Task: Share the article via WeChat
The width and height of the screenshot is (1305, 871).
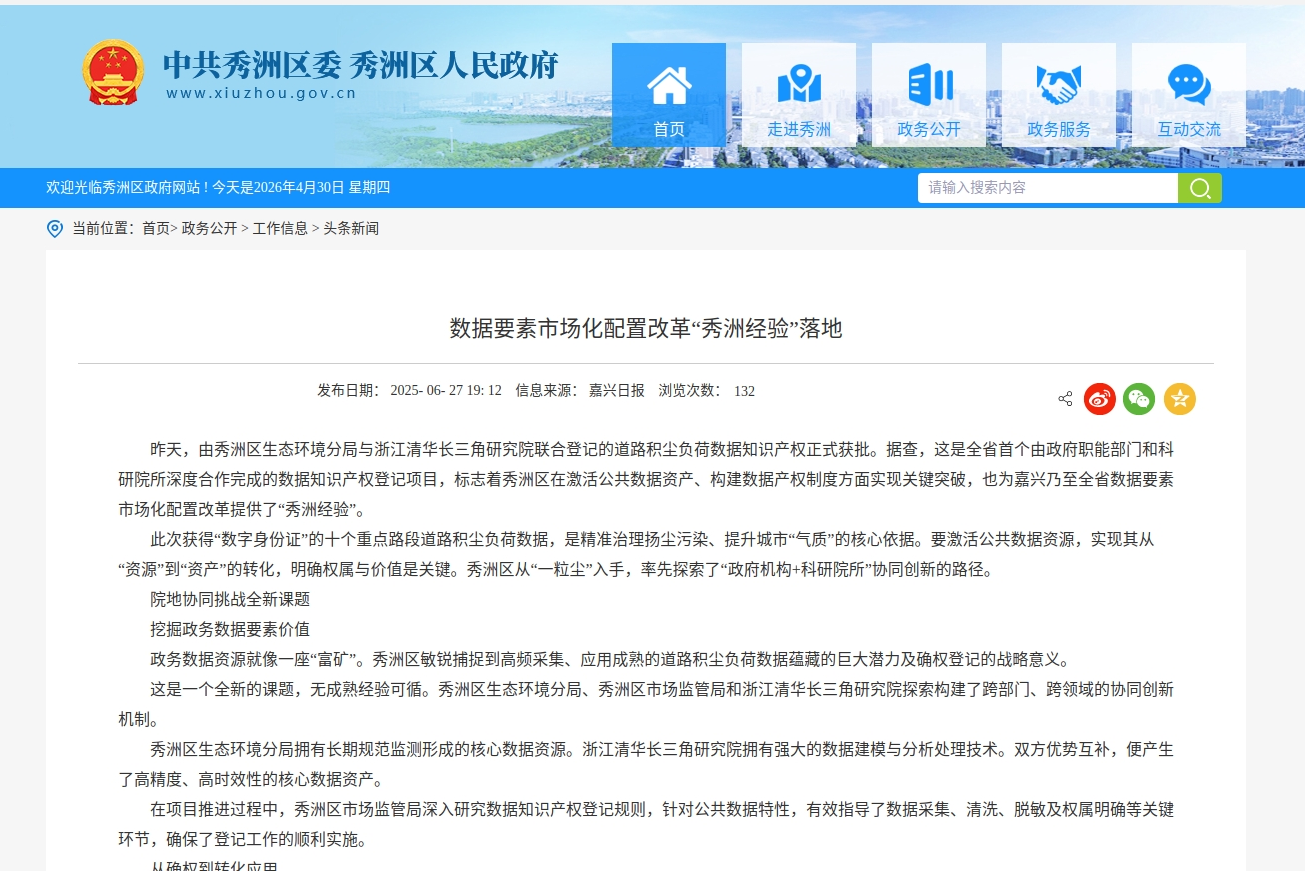Action: tap(1139, 398)
